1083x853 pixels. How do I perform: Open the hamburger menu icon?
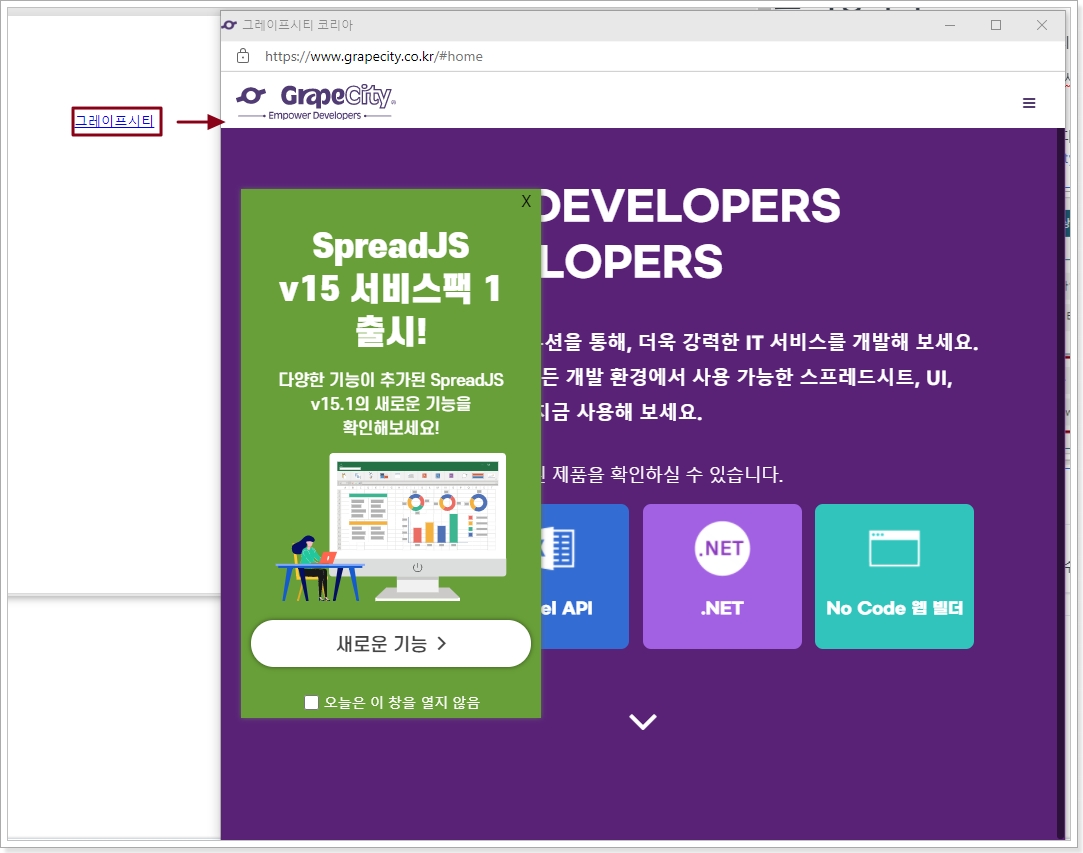(1029, 103)
